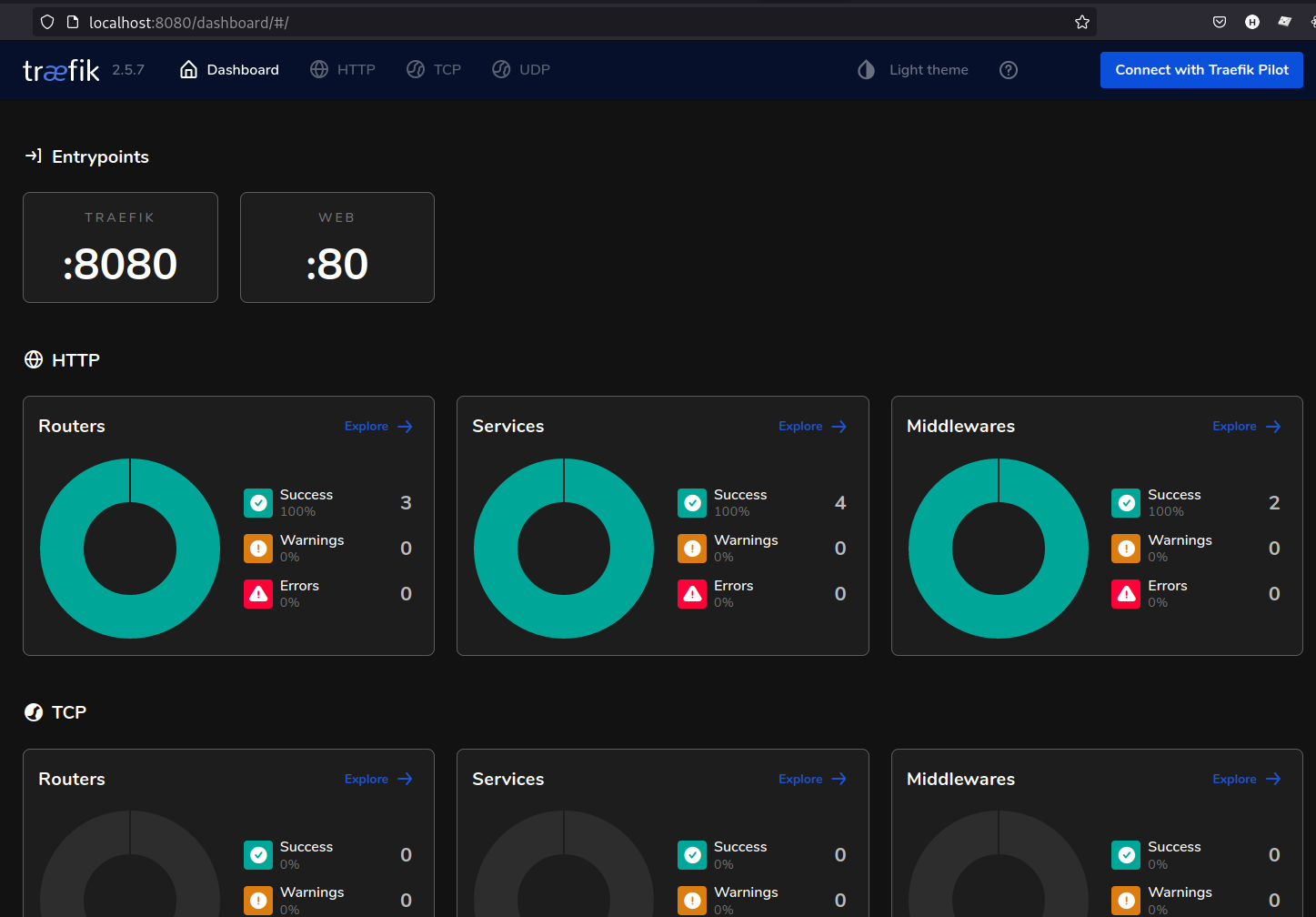Viewport: 1316px width, 917px height.
Task: Select the TCP section globe icon
Action: (x=33, y=711)
